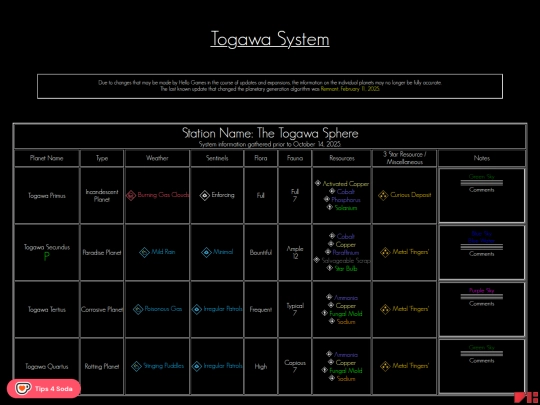Viewport: 540px width, 405px height.
Task: Select the Type column header
Action: click(102, 158)
